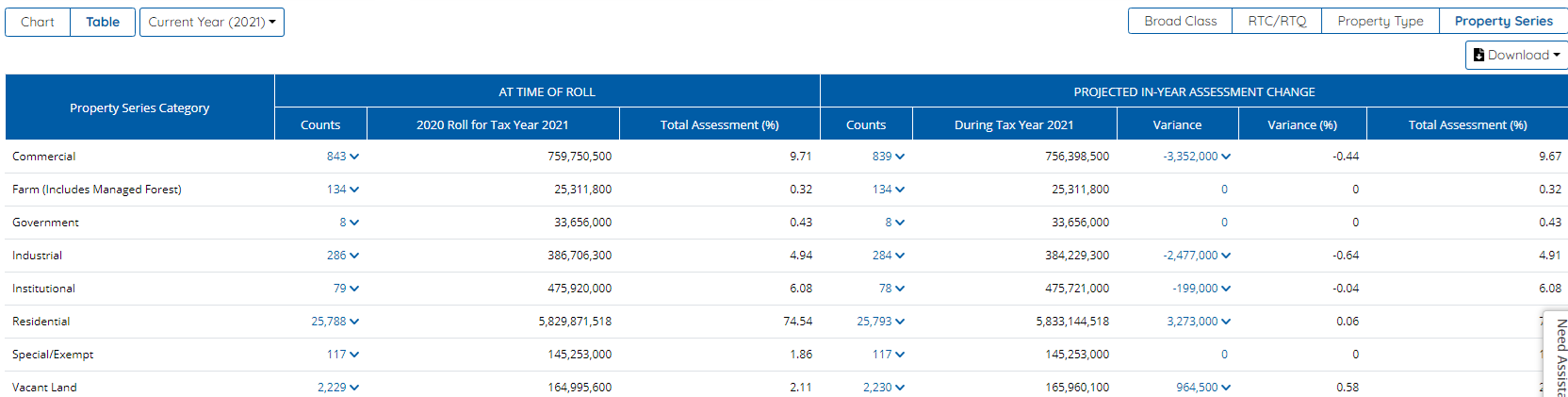Select the RTC/RTQ tab

(x=1277, y=21)
